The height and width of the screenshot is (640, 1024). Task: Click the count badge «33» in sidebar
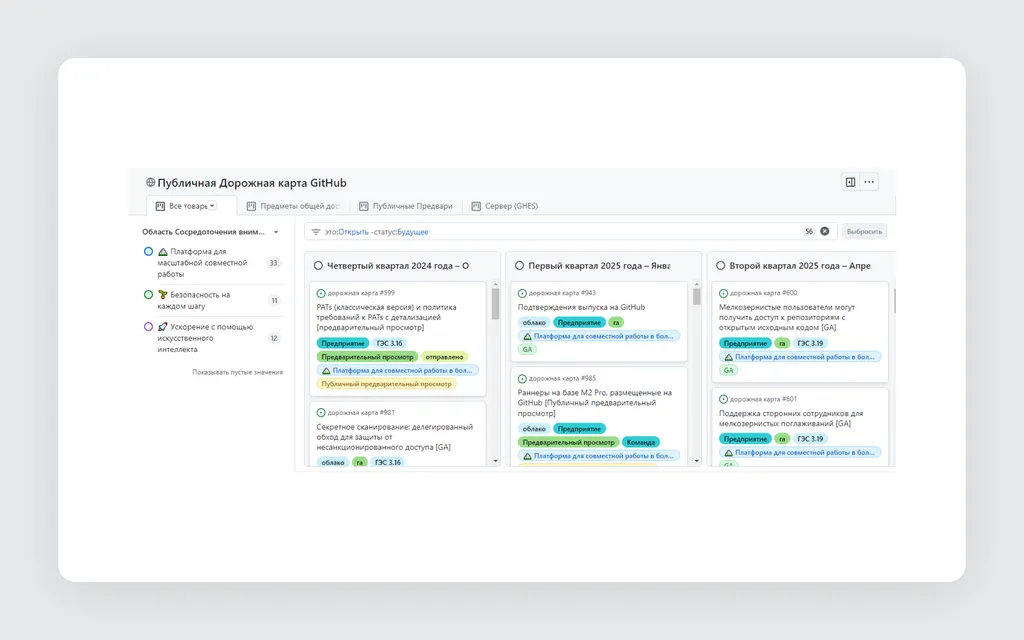tap(274, 263)
